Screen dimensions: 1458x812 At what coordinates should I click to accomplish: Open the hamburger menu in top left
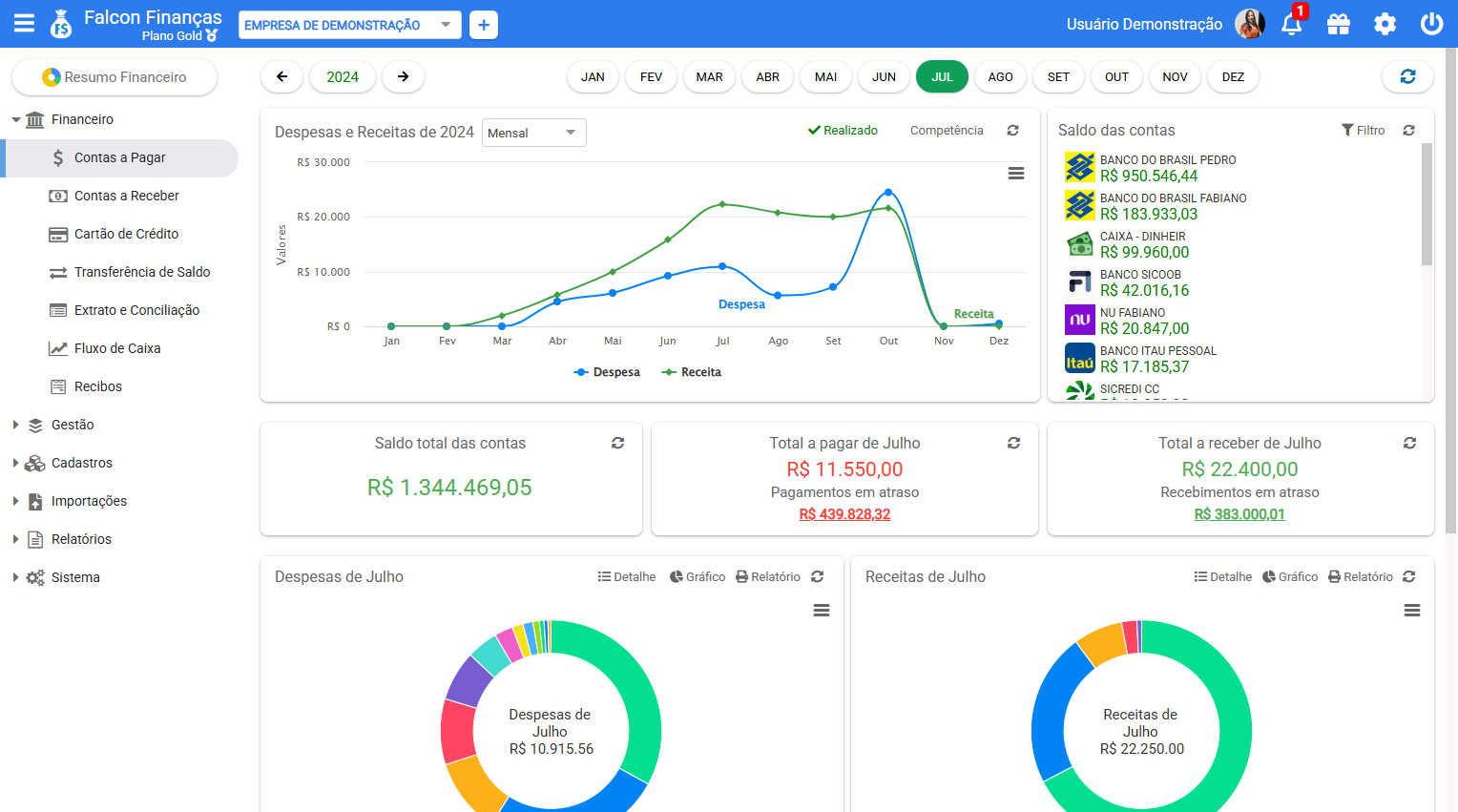[x=24, y=24]
